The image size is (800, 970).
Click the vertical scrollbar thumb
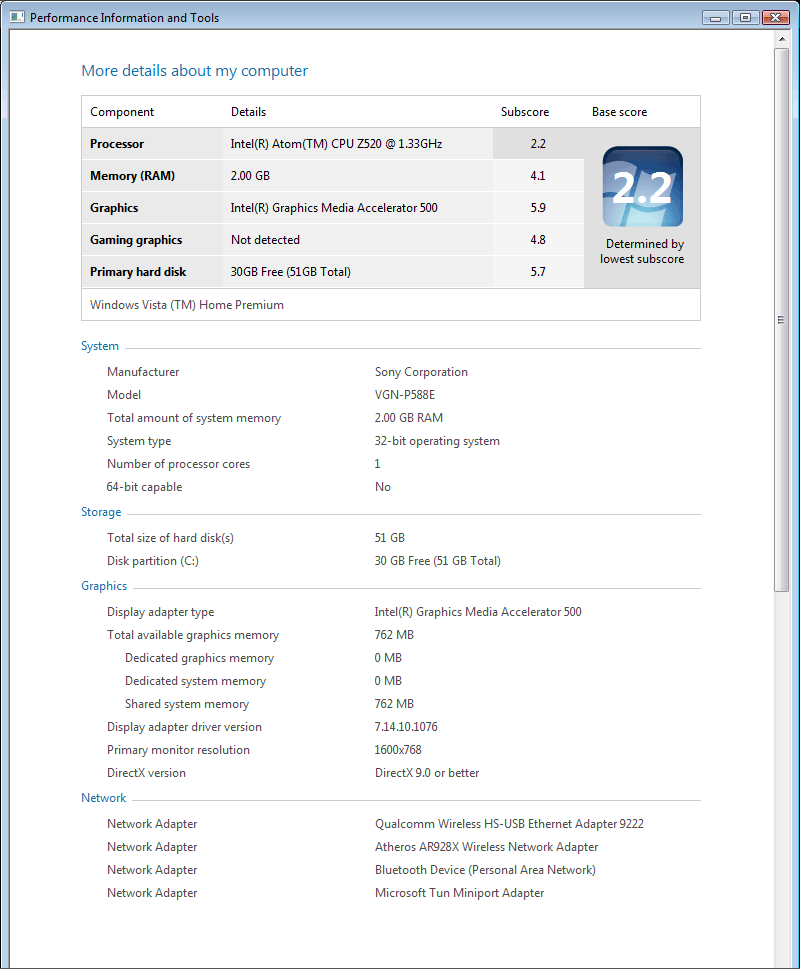click(x=782, y=320)
